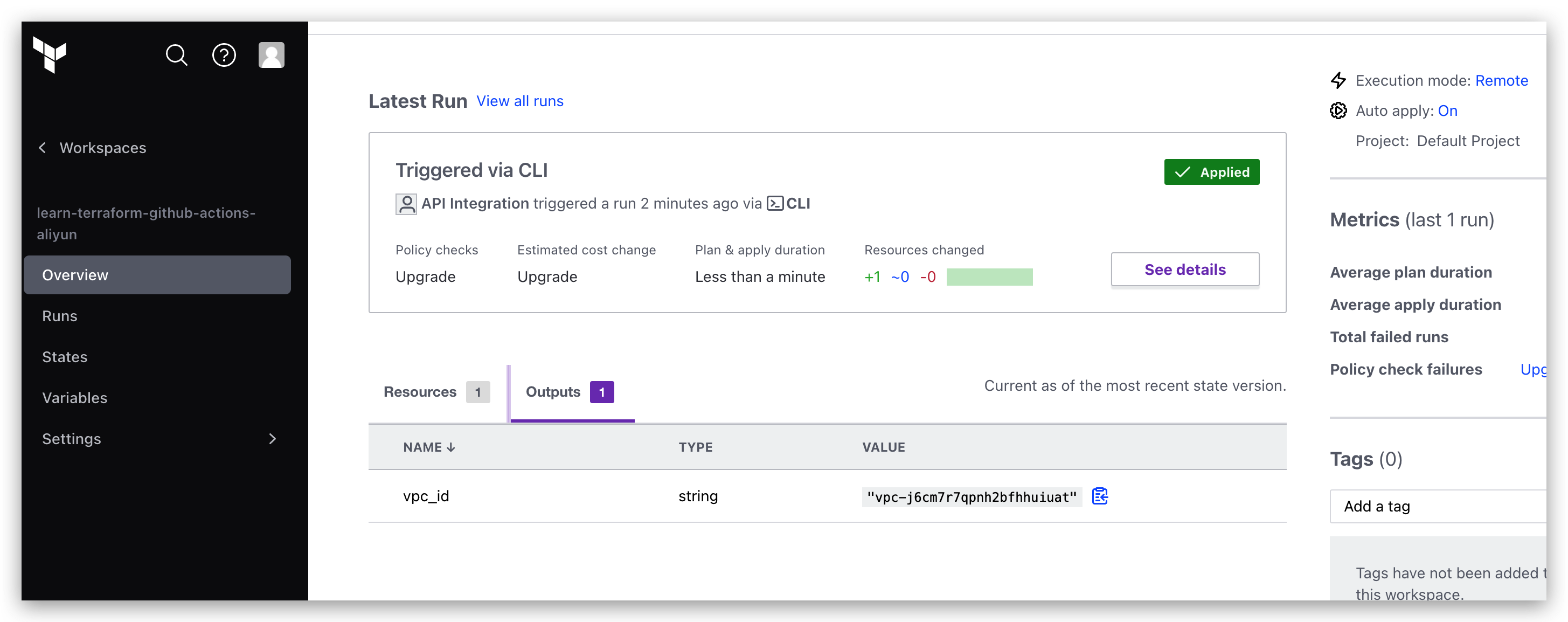Click the CLI terminal icon

coord(775,203)
